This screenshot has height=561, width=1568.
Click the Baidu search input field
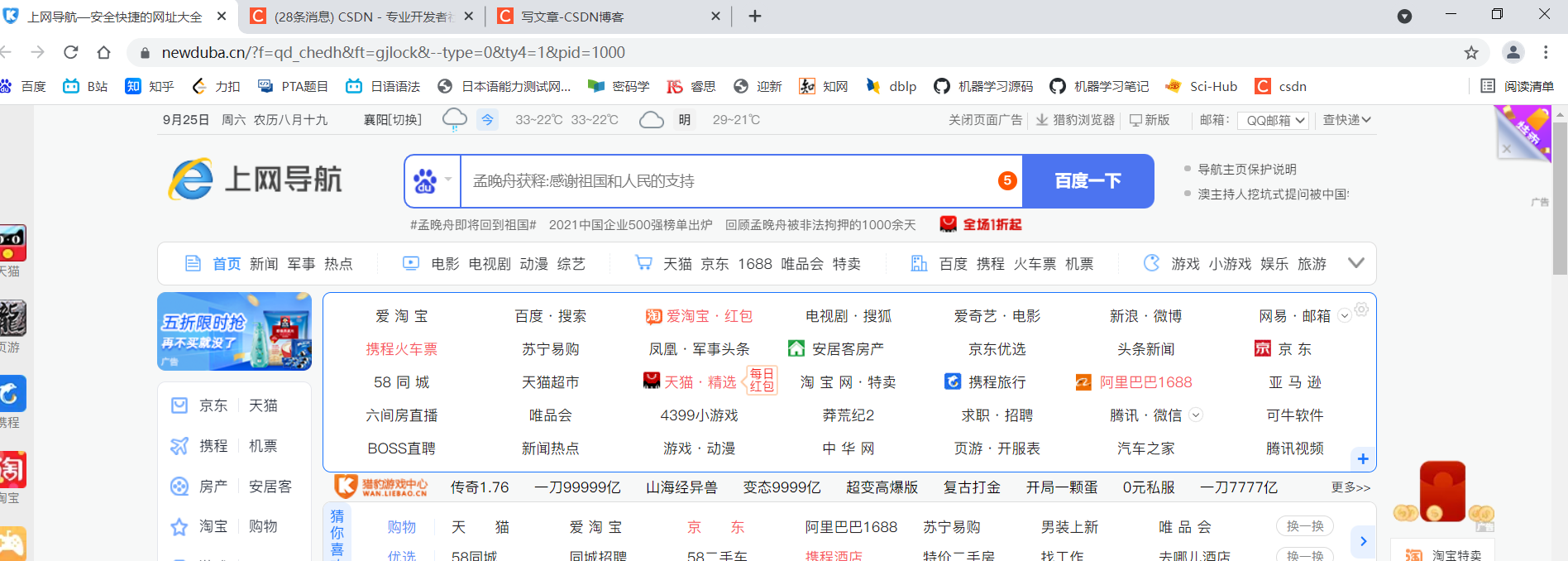[729, 180]
